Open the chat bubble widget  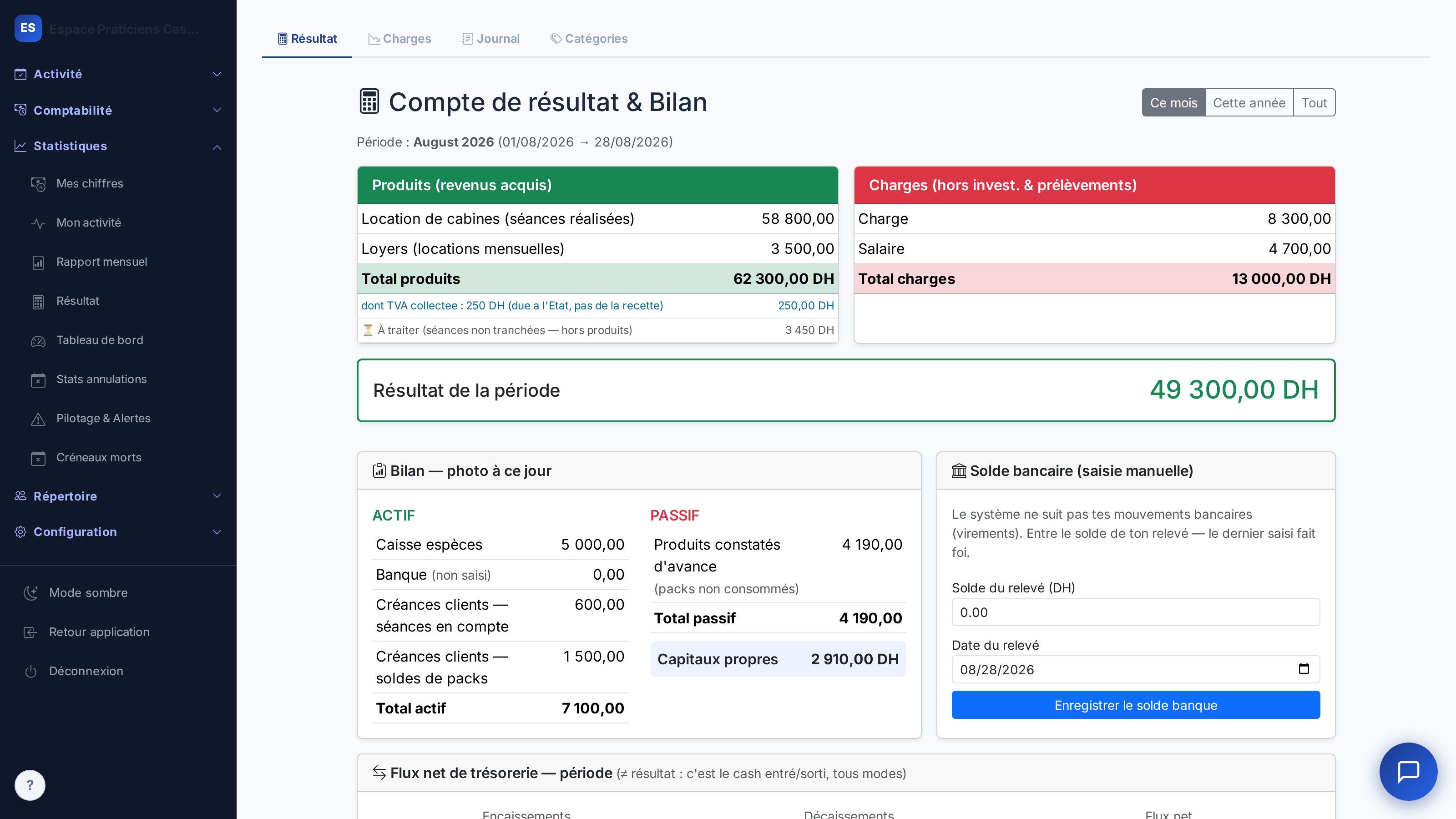click(x=1408, y=771)
